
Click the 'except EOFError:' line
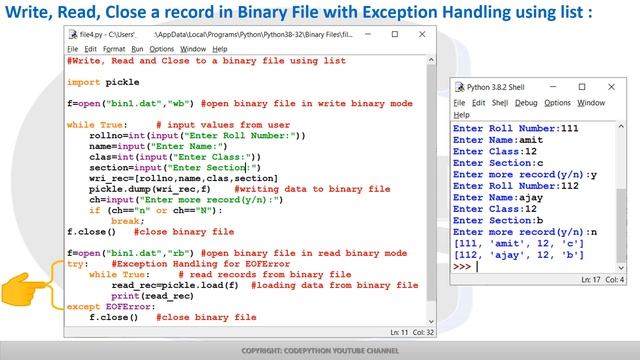click(x=111, y=307)
